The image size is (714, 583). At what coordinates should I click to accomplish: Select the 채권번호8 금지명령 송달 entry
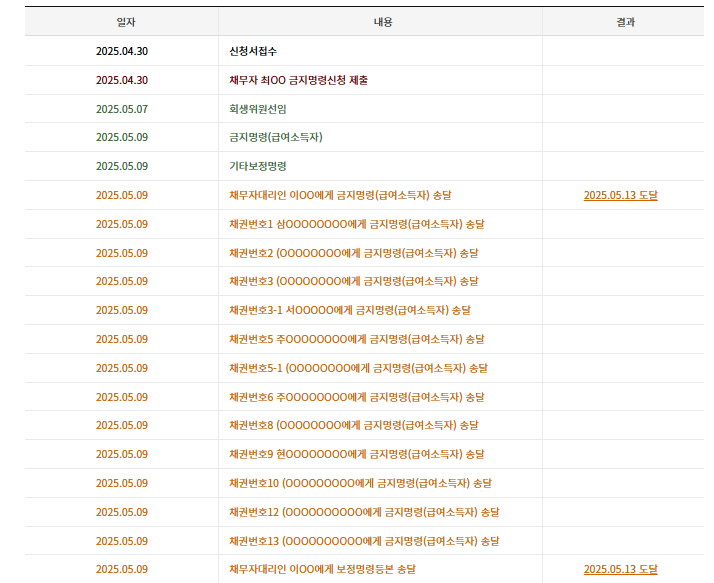click(354, 425)
